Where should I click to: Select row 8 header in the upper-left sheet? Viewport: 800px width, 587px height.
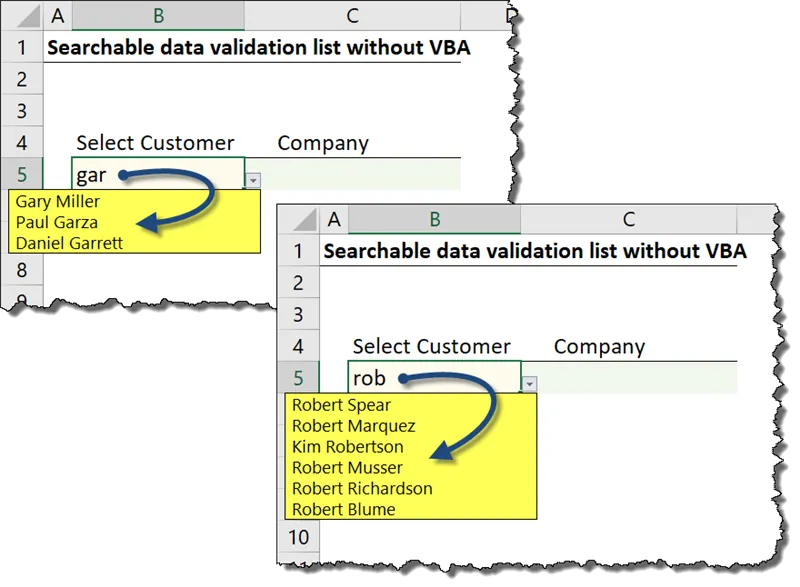[22, 270]
